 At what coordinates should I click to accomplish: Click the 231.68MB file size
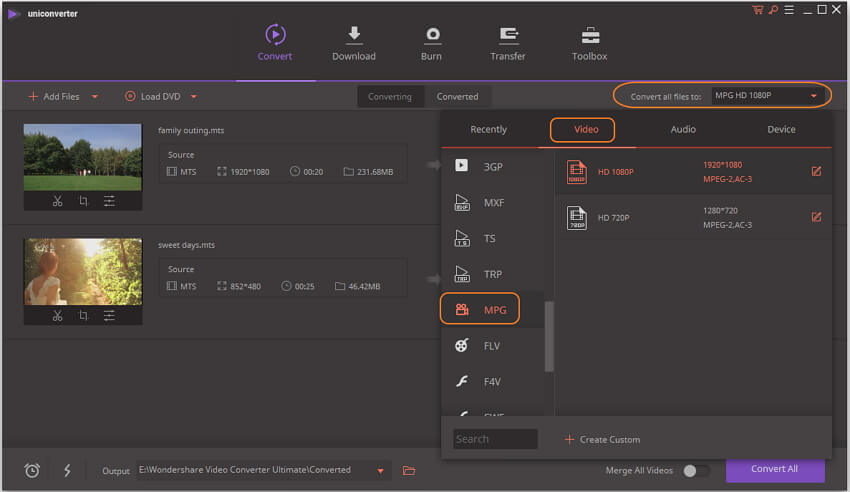pos(375,172)
